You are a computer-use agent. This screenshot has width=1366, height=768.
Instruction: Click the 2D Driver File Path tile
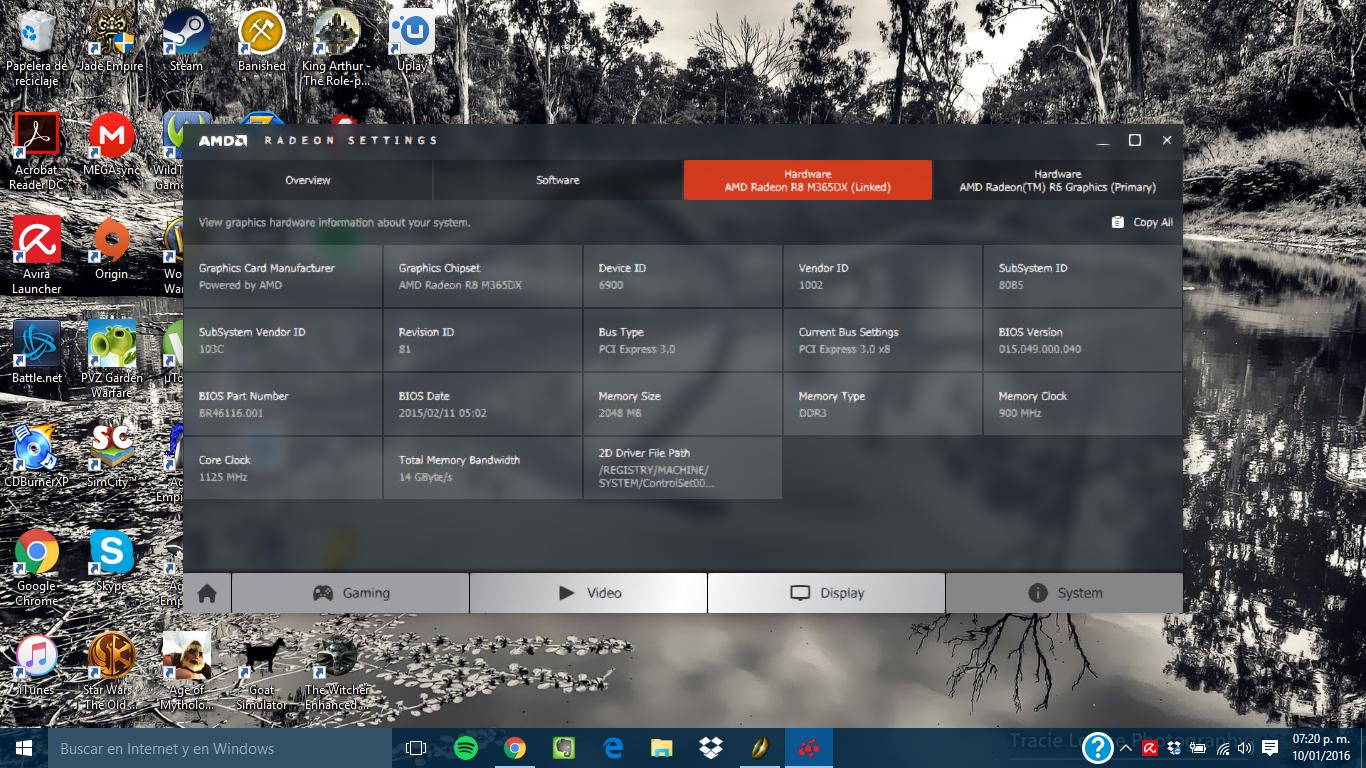click(x=682, y=468)
